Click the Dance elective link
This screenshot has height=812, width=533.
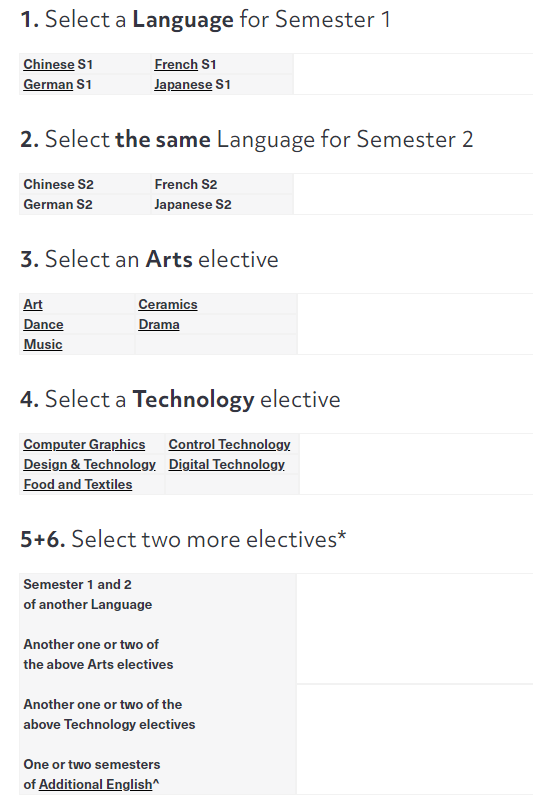point(44,325)
